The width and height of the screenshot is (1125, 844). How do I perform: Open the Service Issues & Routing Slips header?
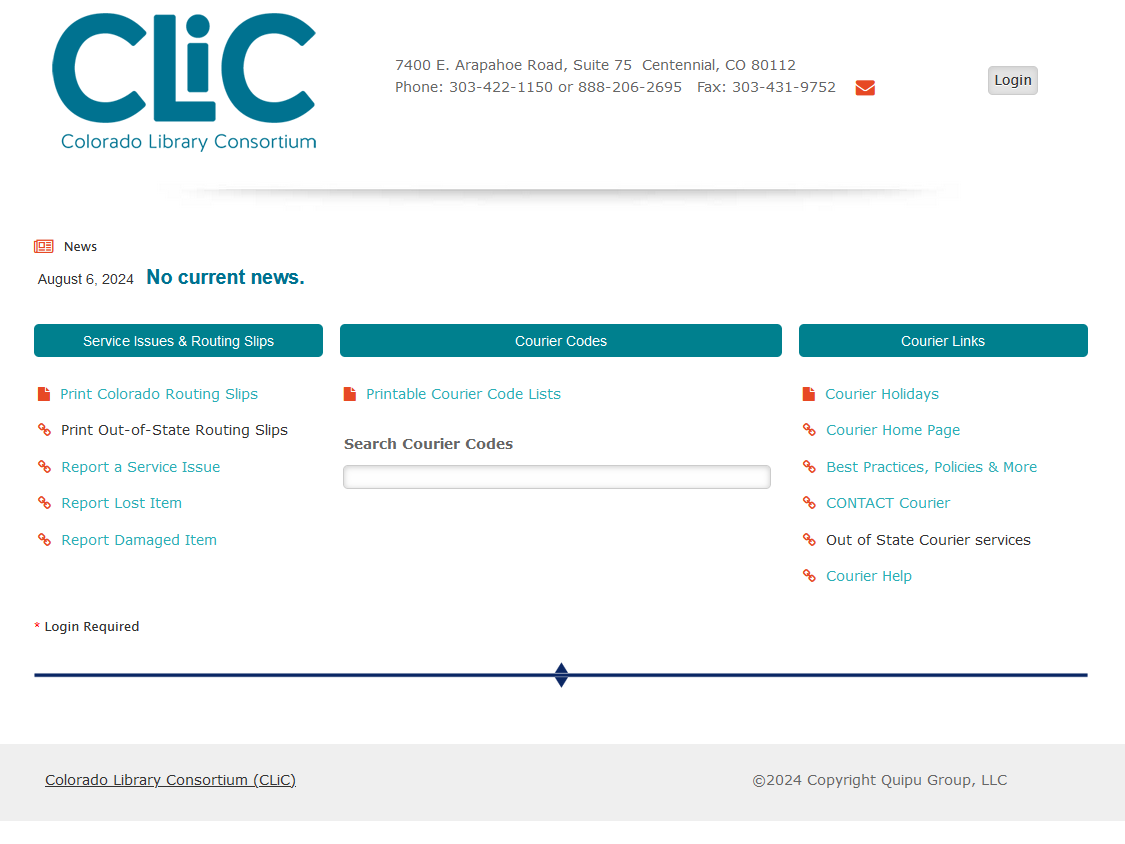pos(178,341)
